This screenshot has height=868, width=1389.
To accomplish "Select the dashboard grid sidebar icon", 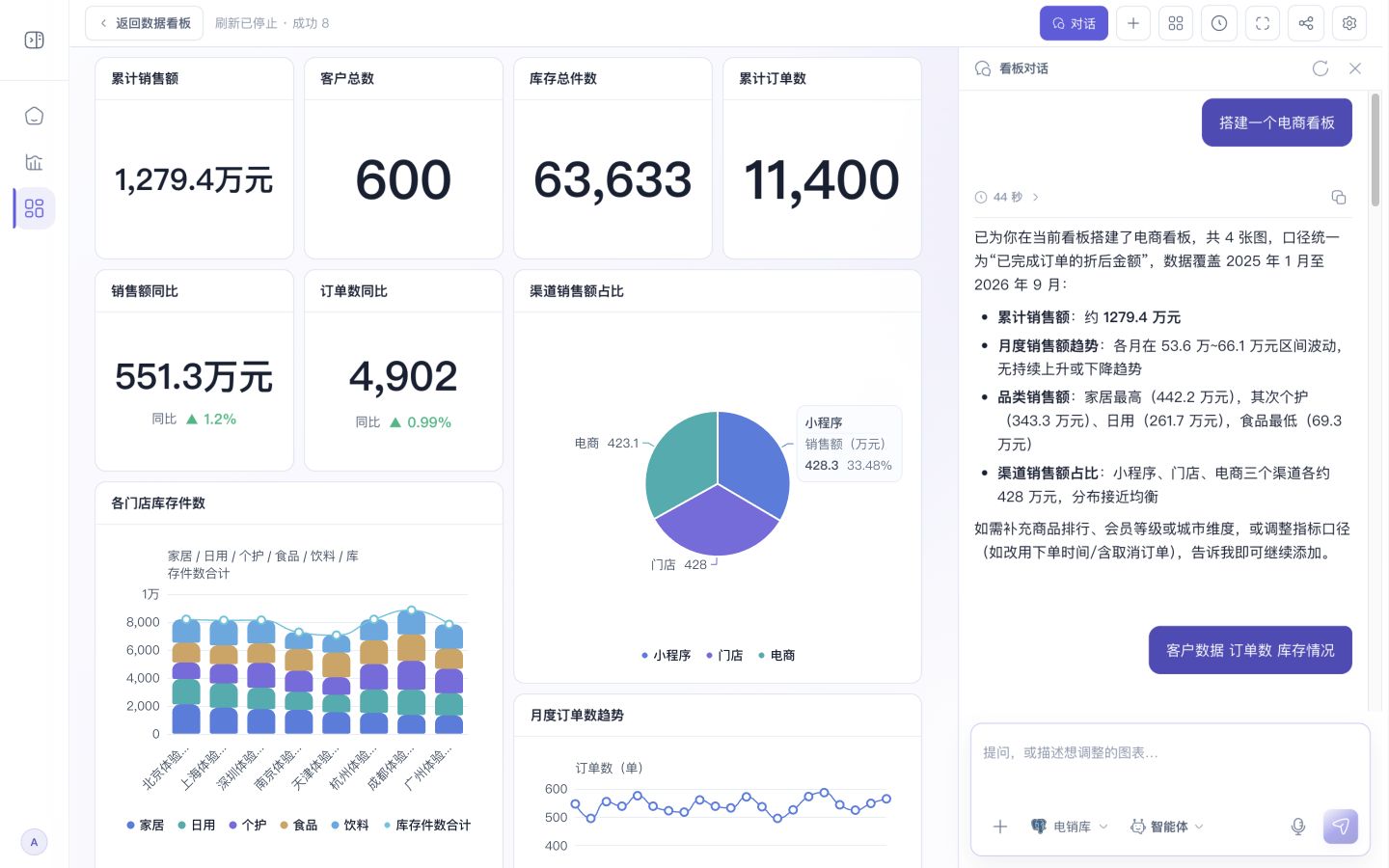I will (x=34, y=208).
